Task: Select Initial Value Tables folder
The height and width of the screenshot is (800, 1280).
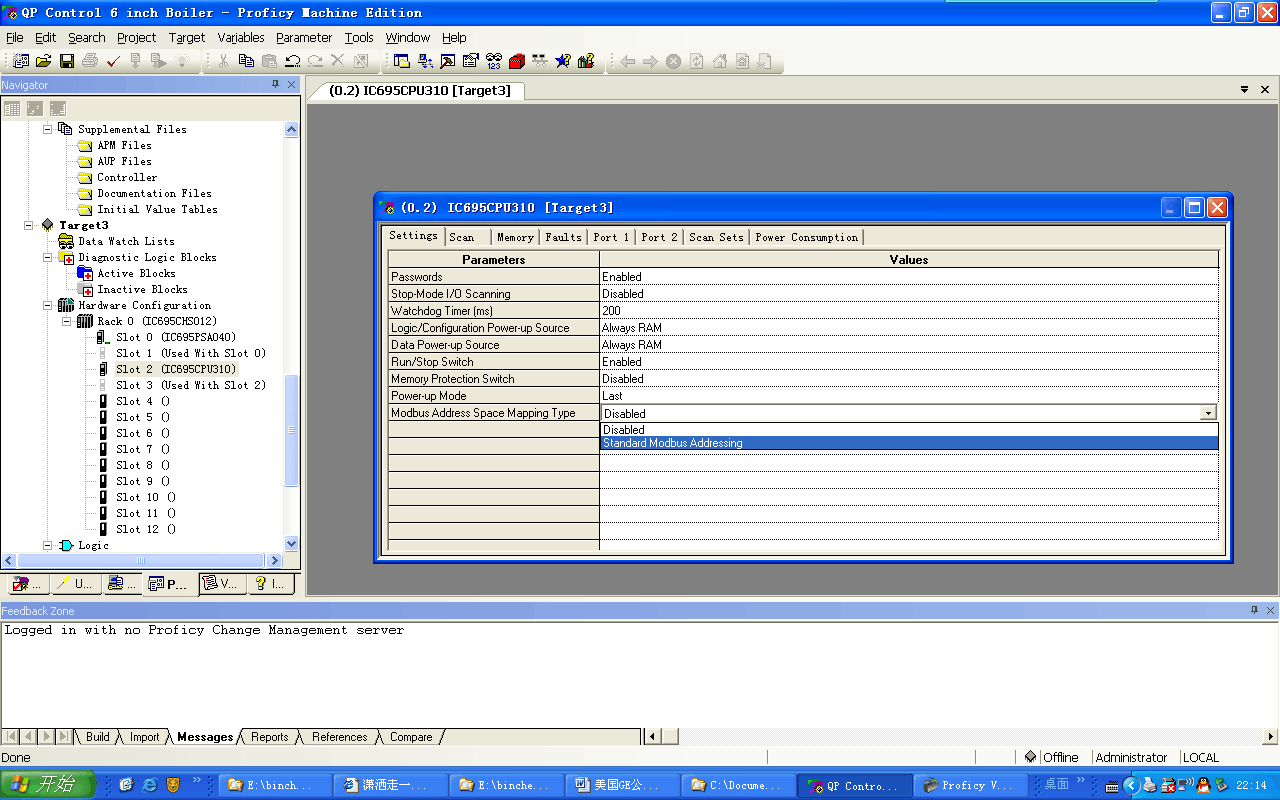Action: point(157,209)
